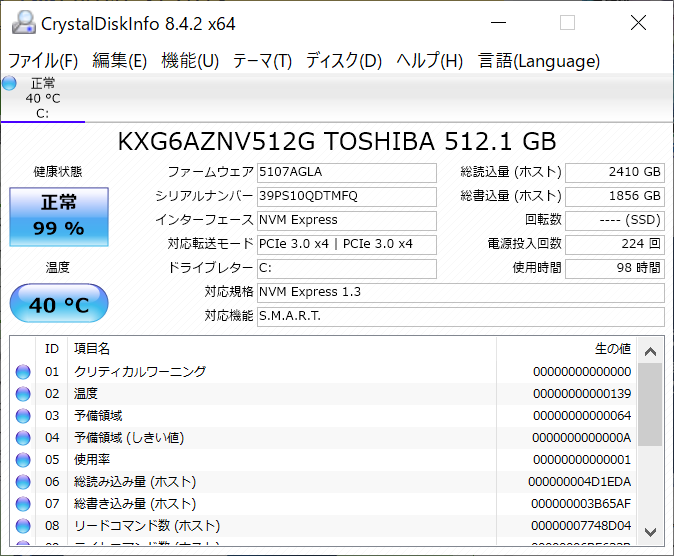The image size is (674, 556).
Task: Click the serial number field 39PS10QDTMFQ
Action: [x=347, y=197]
